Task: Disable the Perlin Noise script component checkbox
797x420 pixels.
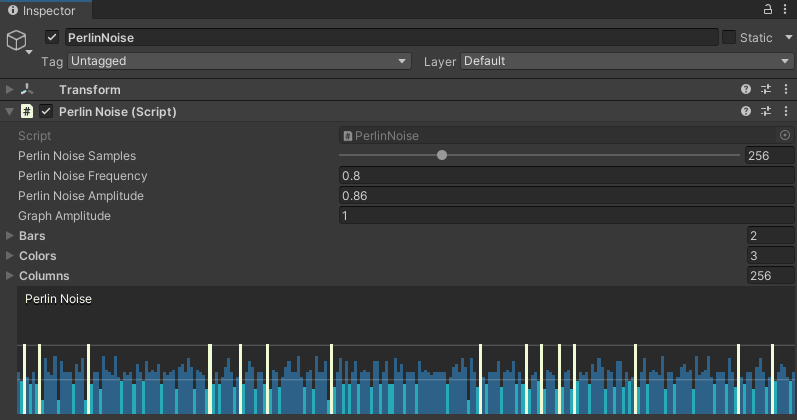Action: coord(46,111)
